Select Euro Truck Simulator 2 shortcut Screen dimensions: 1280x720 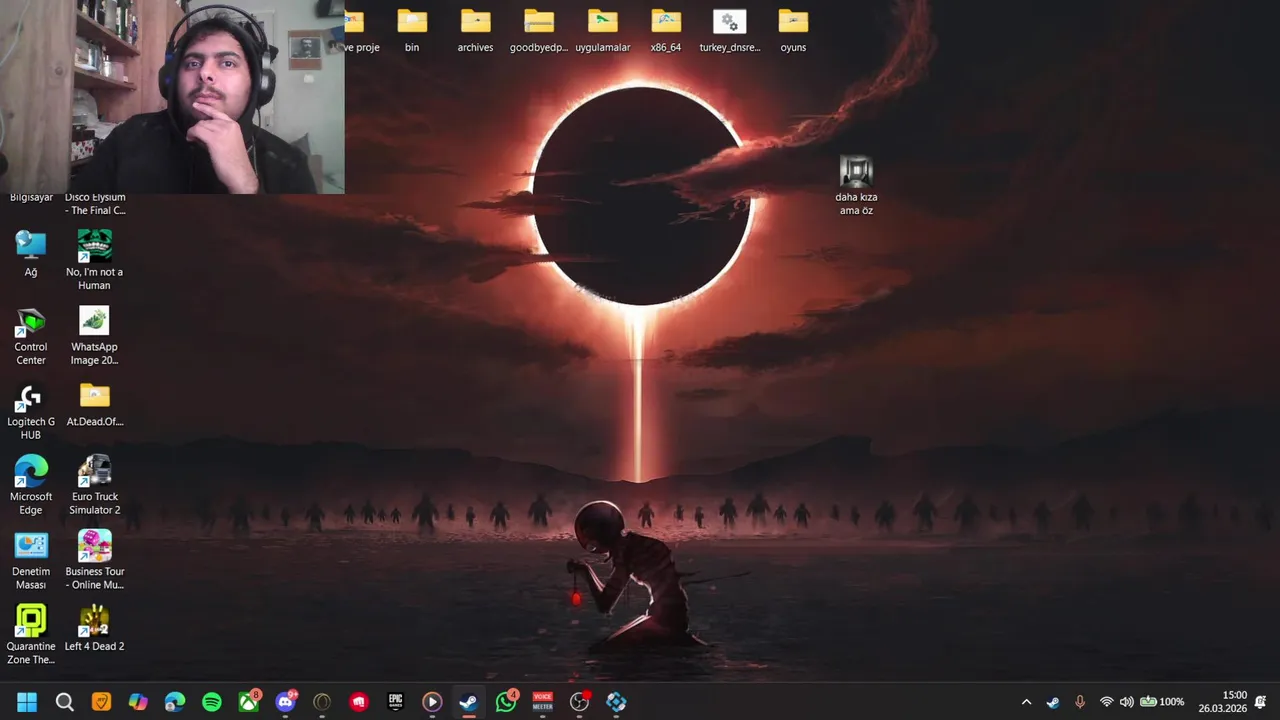click(x=95, y=486)
